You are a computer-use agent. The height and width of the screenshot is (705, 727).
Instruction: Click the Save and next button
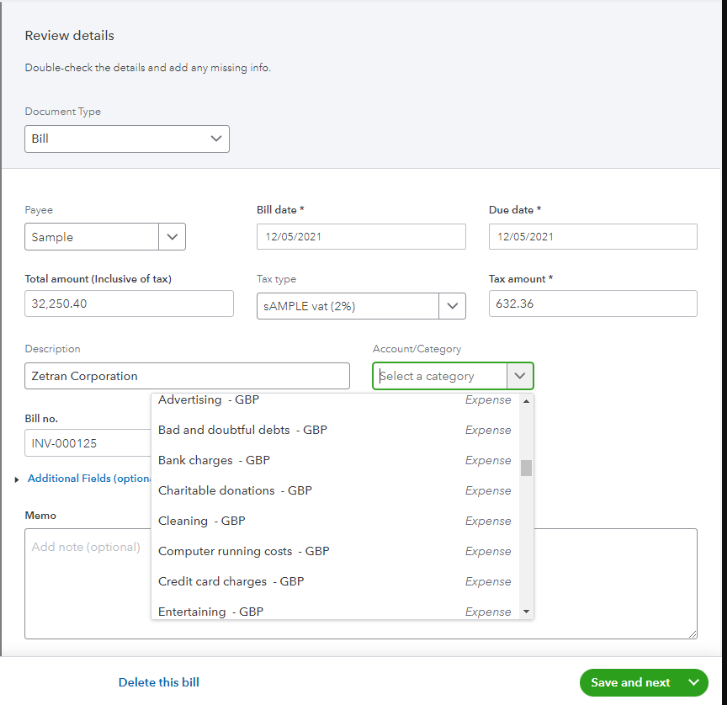pyautogui.click(x=630, y=682)
